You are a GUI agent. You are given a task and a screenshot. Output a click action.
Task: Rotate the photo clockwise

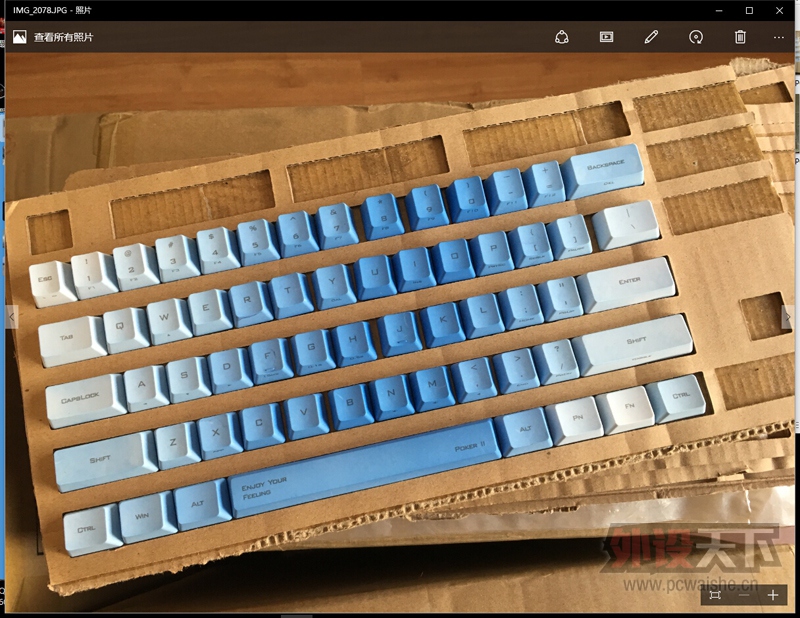pos(696,37)
